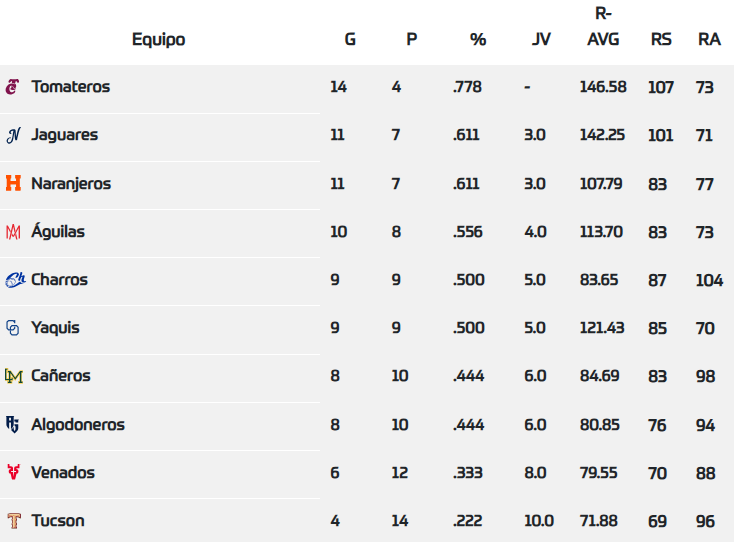Open the Venados team name link

point(63,473)
